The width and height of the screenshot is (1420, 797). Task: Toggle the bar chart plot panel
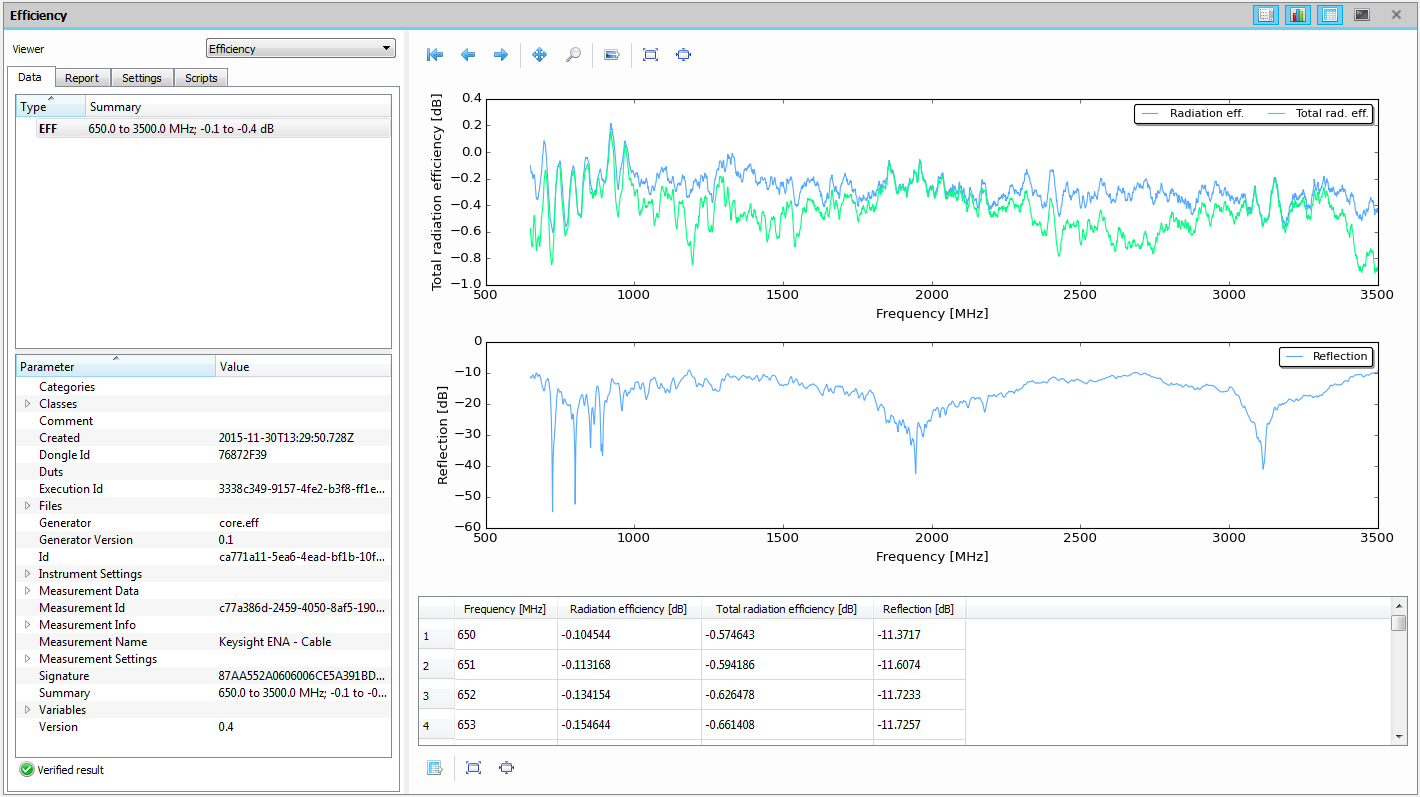1298,15
